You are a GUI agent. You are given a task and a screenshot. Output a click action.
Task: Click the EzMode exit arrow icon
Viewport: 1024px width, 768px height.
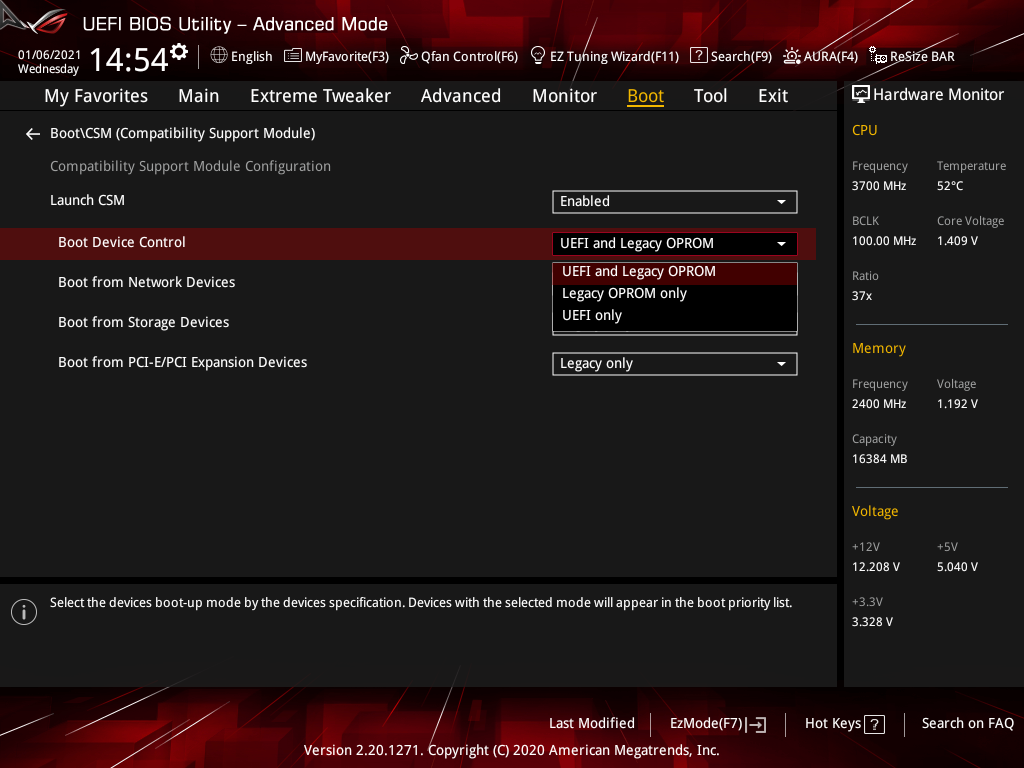point(756,724)
